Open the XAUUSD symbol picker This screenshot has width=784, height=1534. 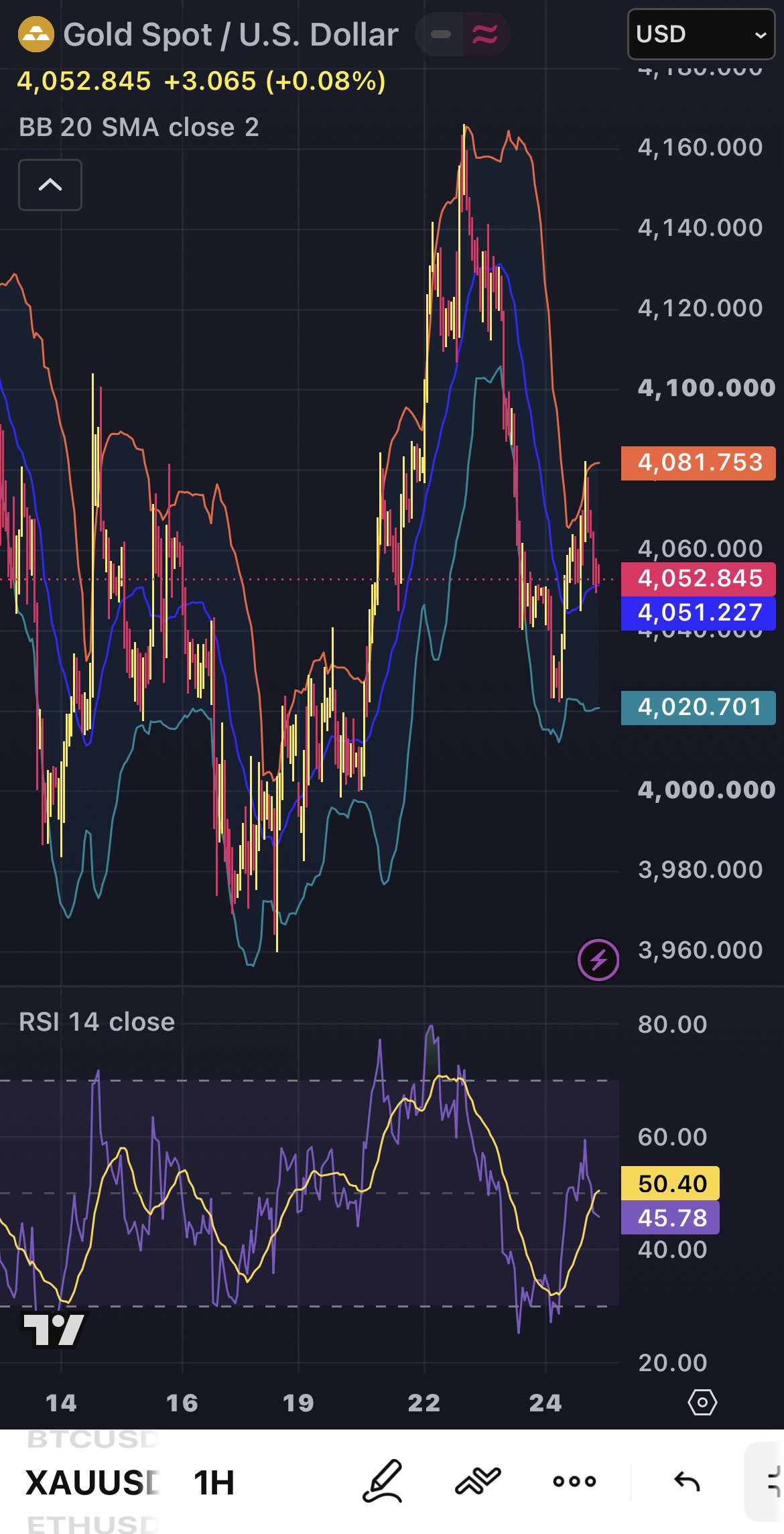tap(92, 1482)
